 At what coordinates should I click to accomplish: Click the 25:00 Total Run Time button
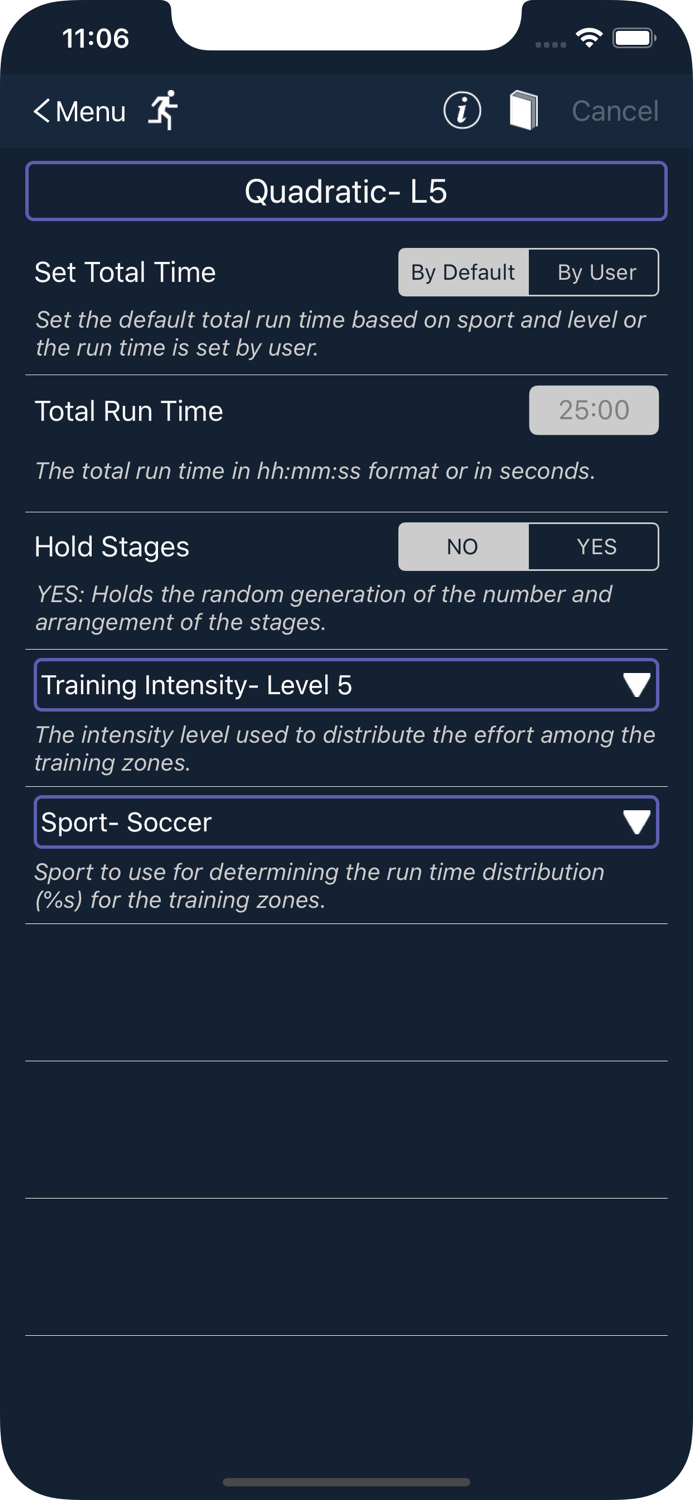coord(594,410)
